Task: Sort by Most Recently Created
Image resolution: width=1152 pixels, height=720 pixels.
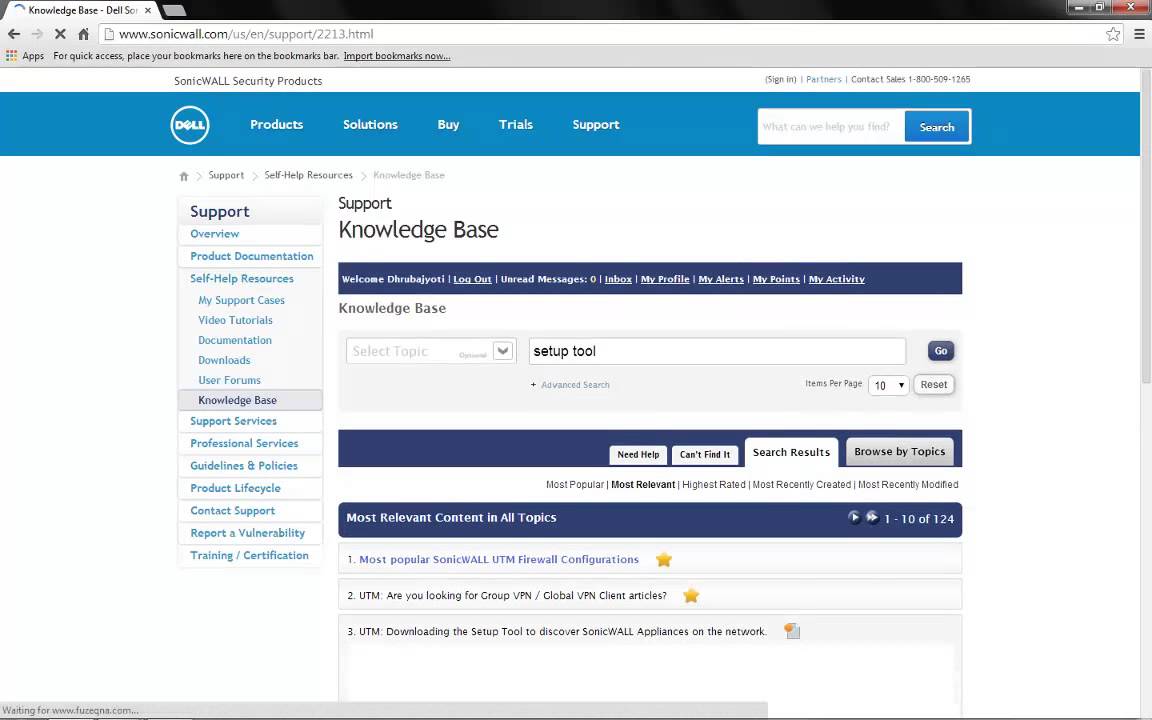Action: pos(802,485)
